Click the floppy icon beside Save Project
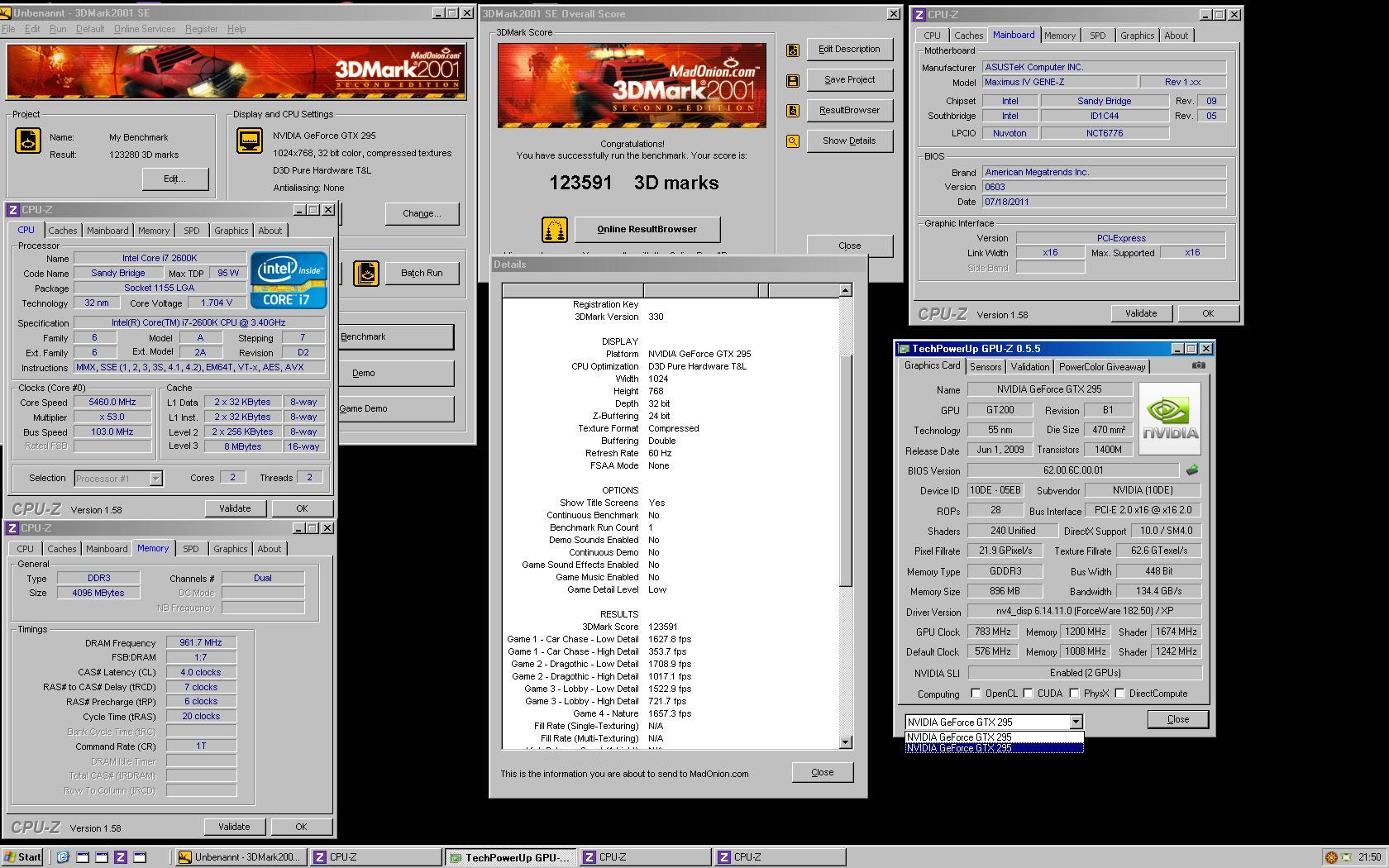 pyautogui.click(x=793, y=80)
